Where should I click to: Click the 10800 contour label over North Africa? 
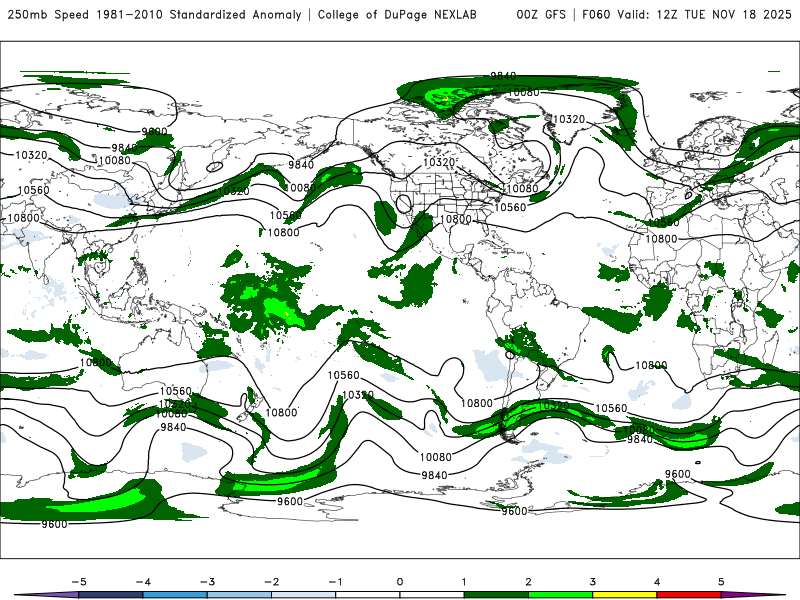click(x=661, y=239)
